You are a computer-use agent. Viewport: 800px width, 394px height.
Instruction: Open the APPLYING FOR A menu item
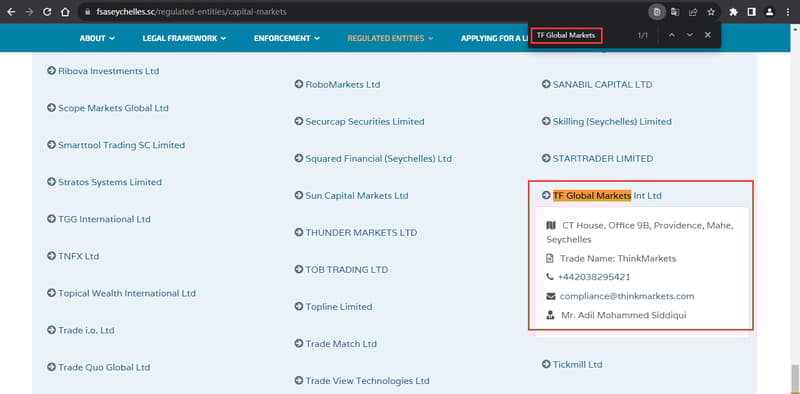[494, 38]
